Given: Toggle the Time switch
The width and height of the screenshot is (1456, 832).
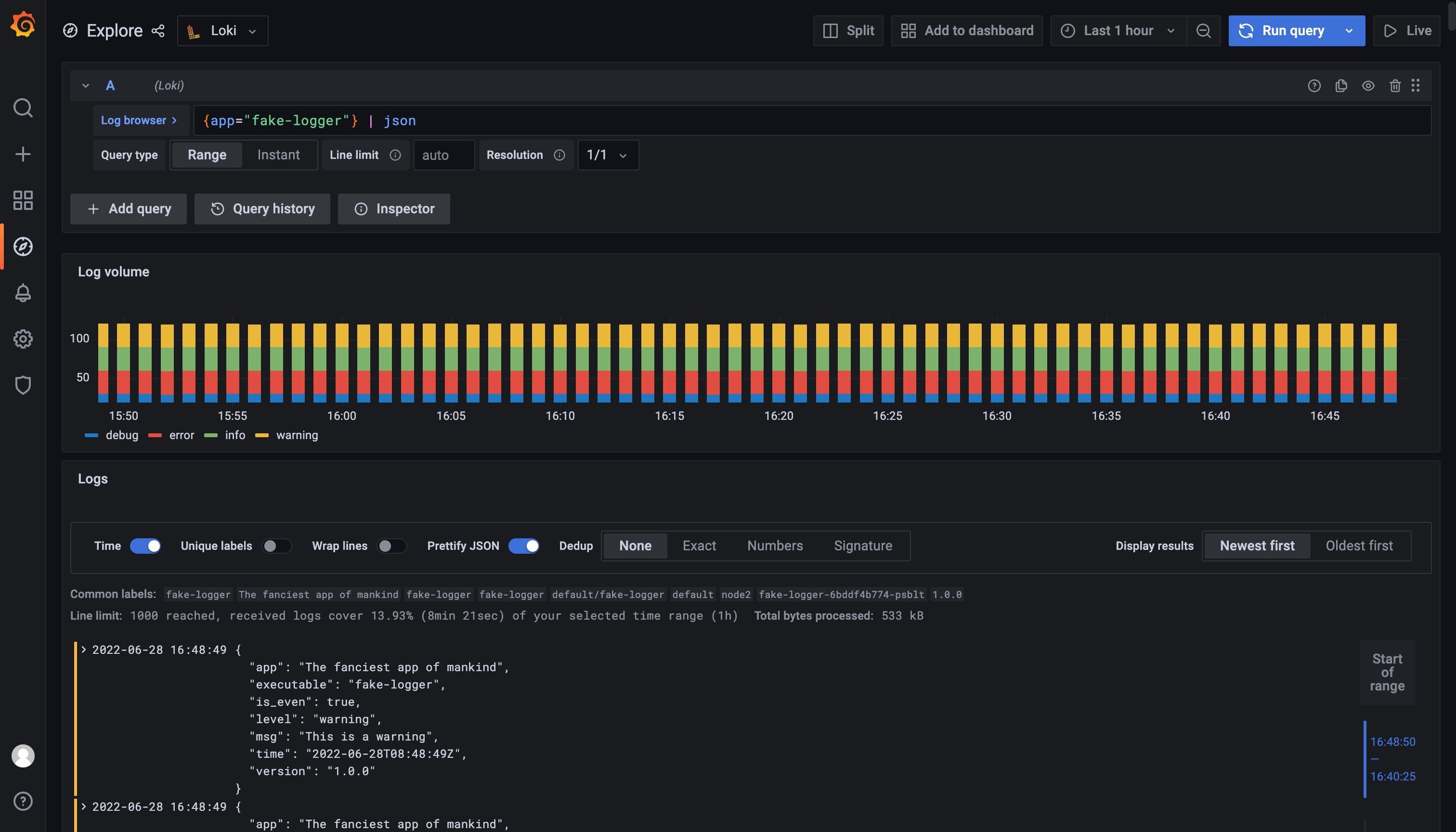Looking at the screenshot, I should 145,546.
